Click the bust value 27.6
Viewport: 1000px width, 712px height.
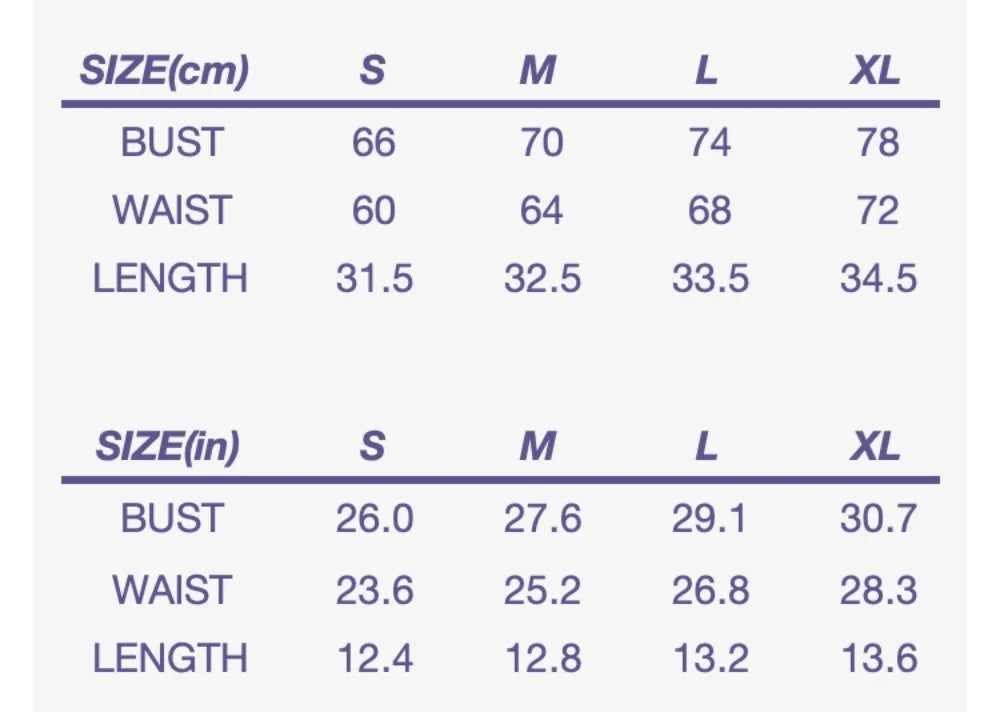pyautogui.click(x=543, y=518)
